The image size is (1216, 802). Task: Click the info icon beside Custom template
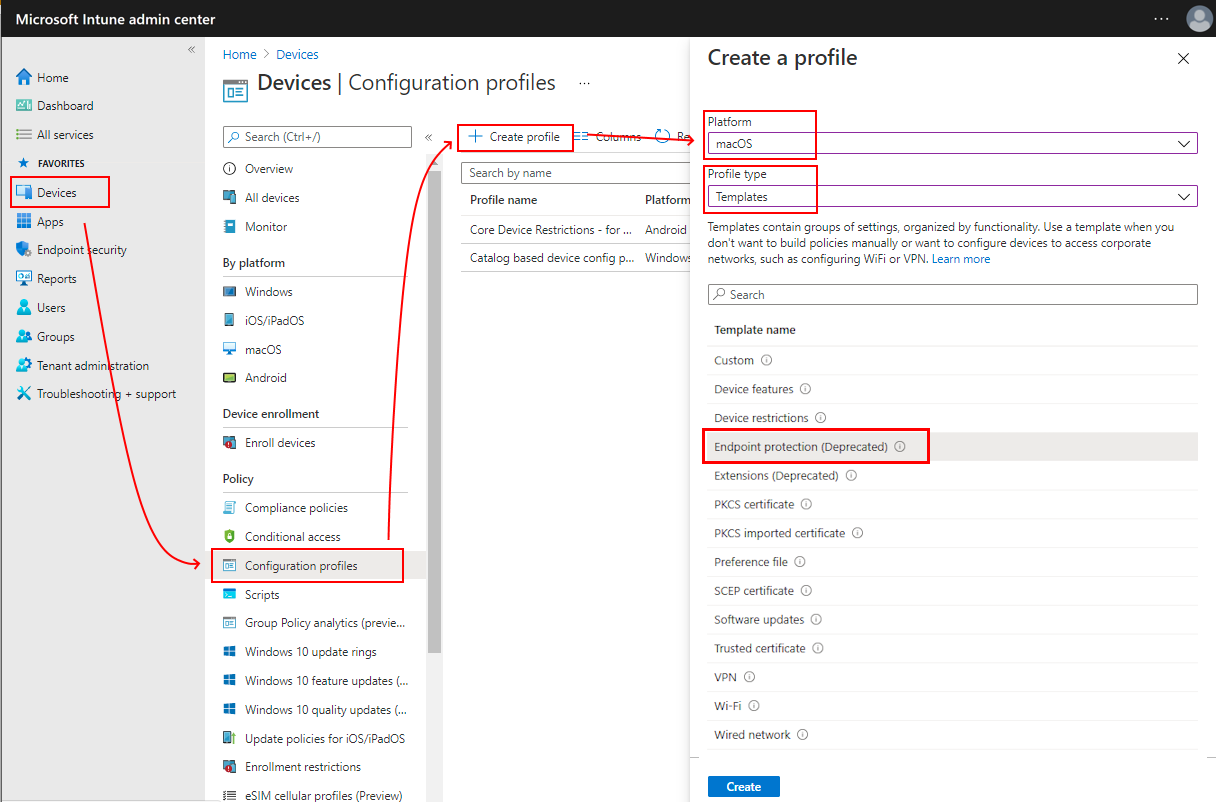point(767,360)
